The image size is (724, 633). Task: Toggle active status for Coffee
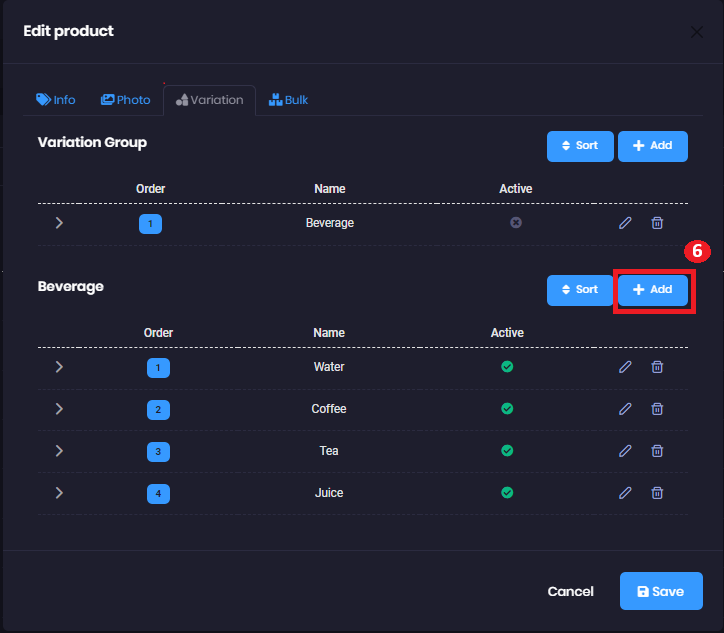coord(507,409)
